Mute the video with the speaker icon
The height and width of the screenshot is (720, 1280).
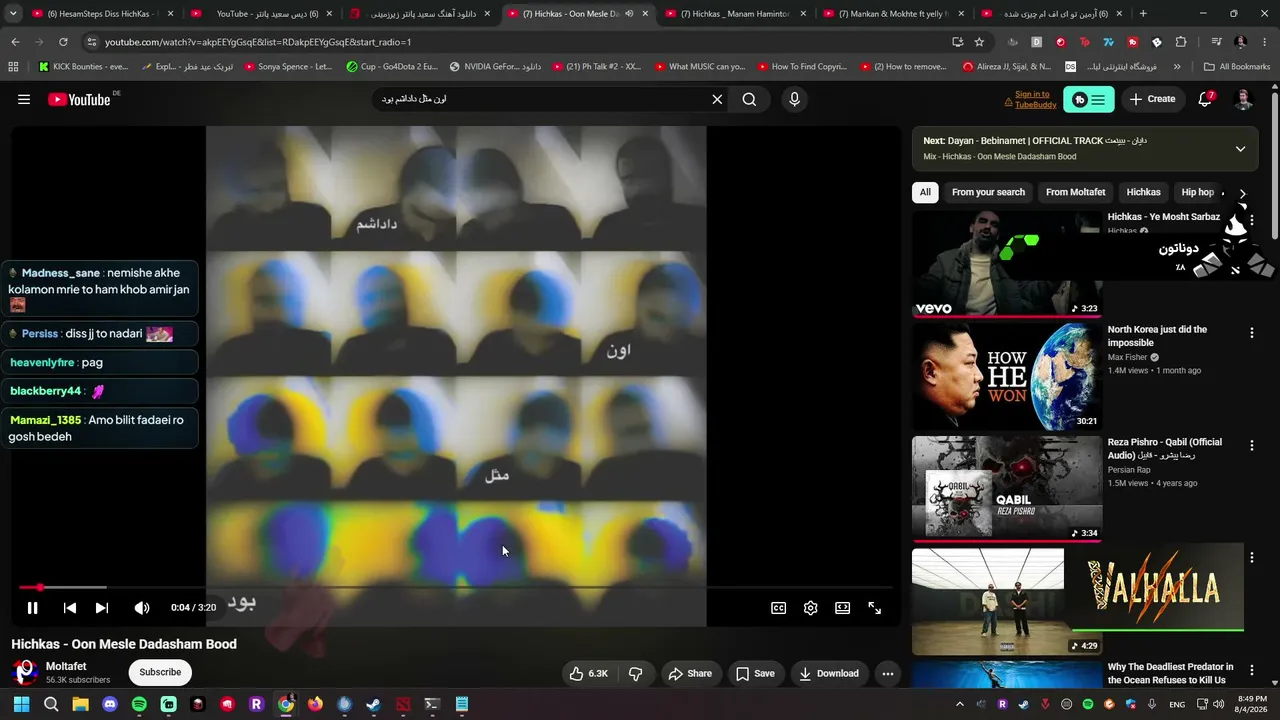tap(142, 607)
